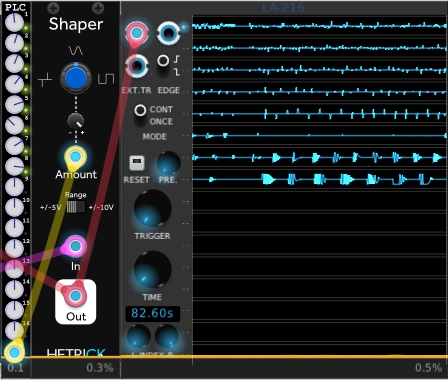This screenshot has height=380, width=448.
Task: Click the top-right blue analyzer jack
Action: [168, 33]
